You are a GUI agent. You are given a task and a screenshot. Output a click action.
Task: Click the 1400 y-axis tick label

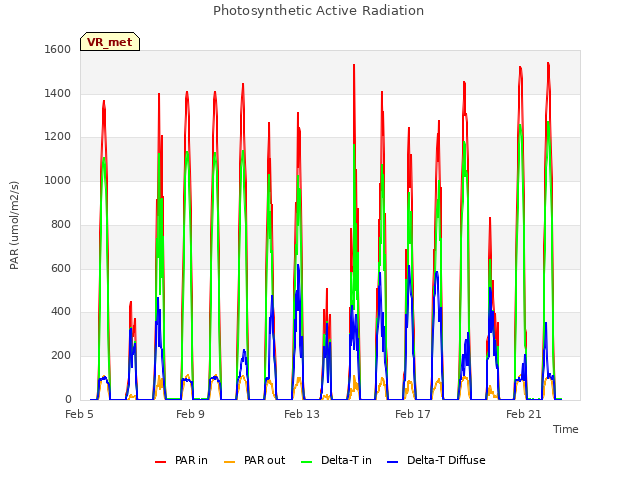click(x=58, y=93)
